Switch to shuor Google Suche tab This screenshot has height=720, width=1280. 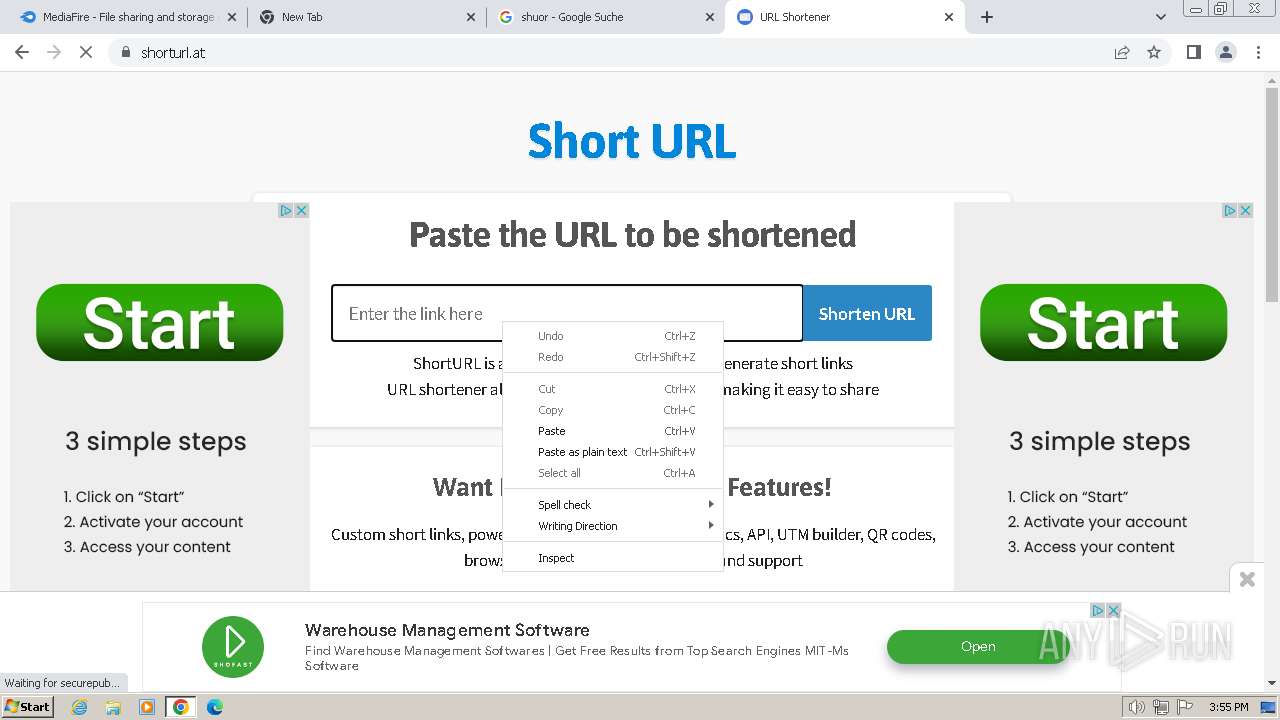[x=607, y=17]
